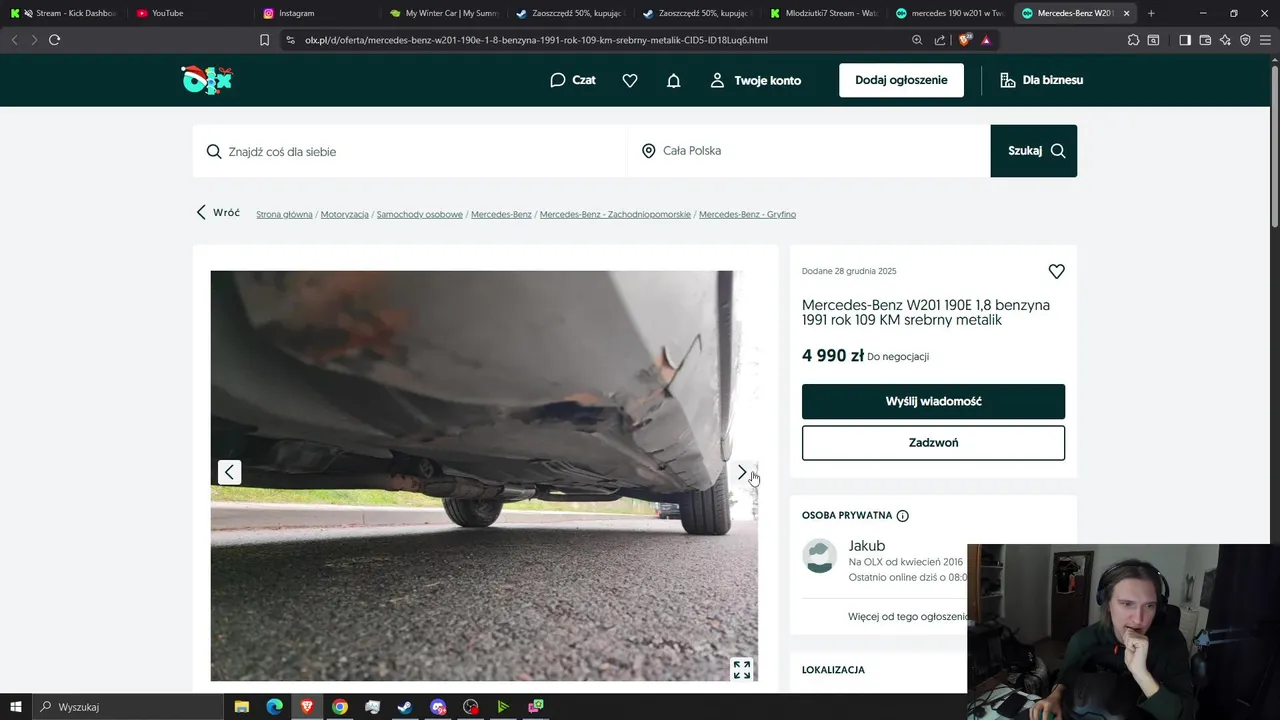1280x720 pixels.
Task: Open notifications bell
Action: pyautogui.click(x=674, y=80)
